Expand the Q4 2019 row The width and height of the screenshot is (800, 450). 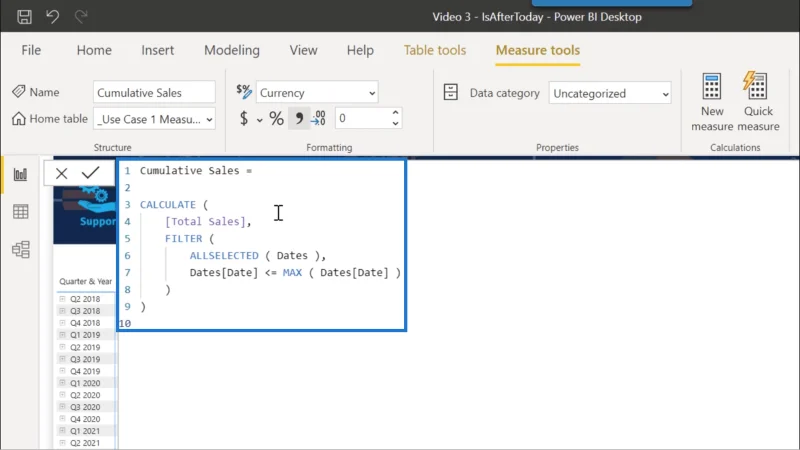62,371
